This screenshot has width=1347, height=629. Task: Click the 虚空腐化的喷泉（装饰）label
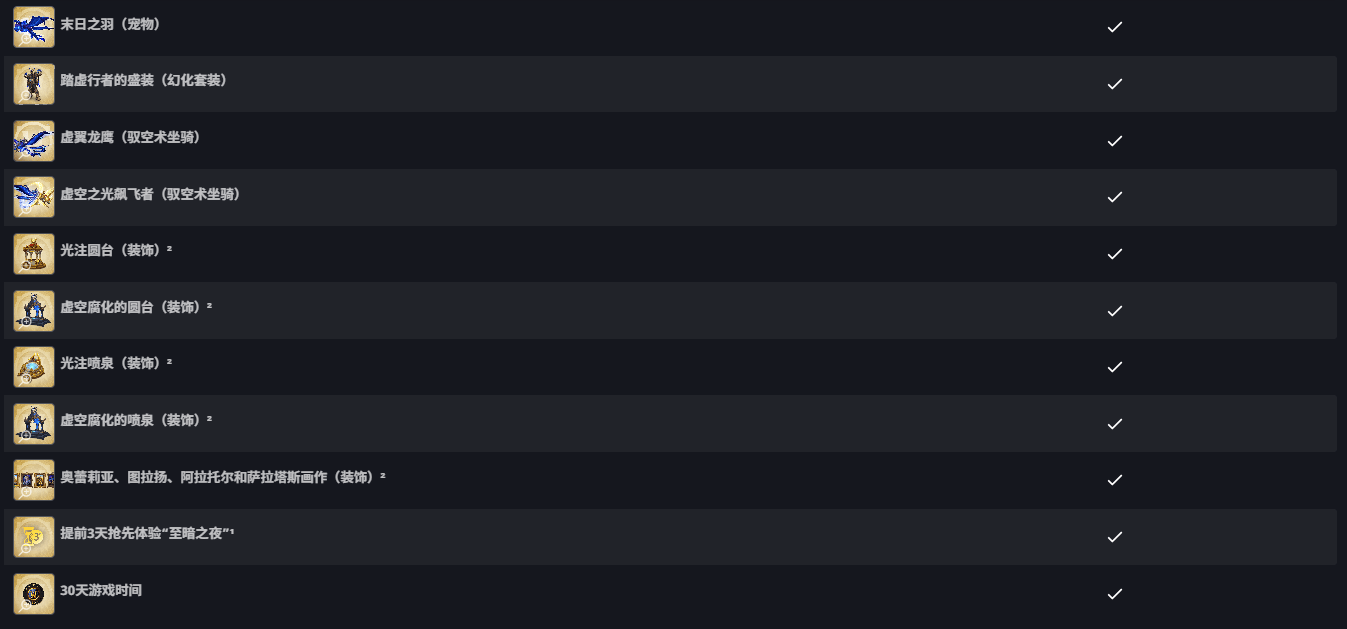[132, 420]
